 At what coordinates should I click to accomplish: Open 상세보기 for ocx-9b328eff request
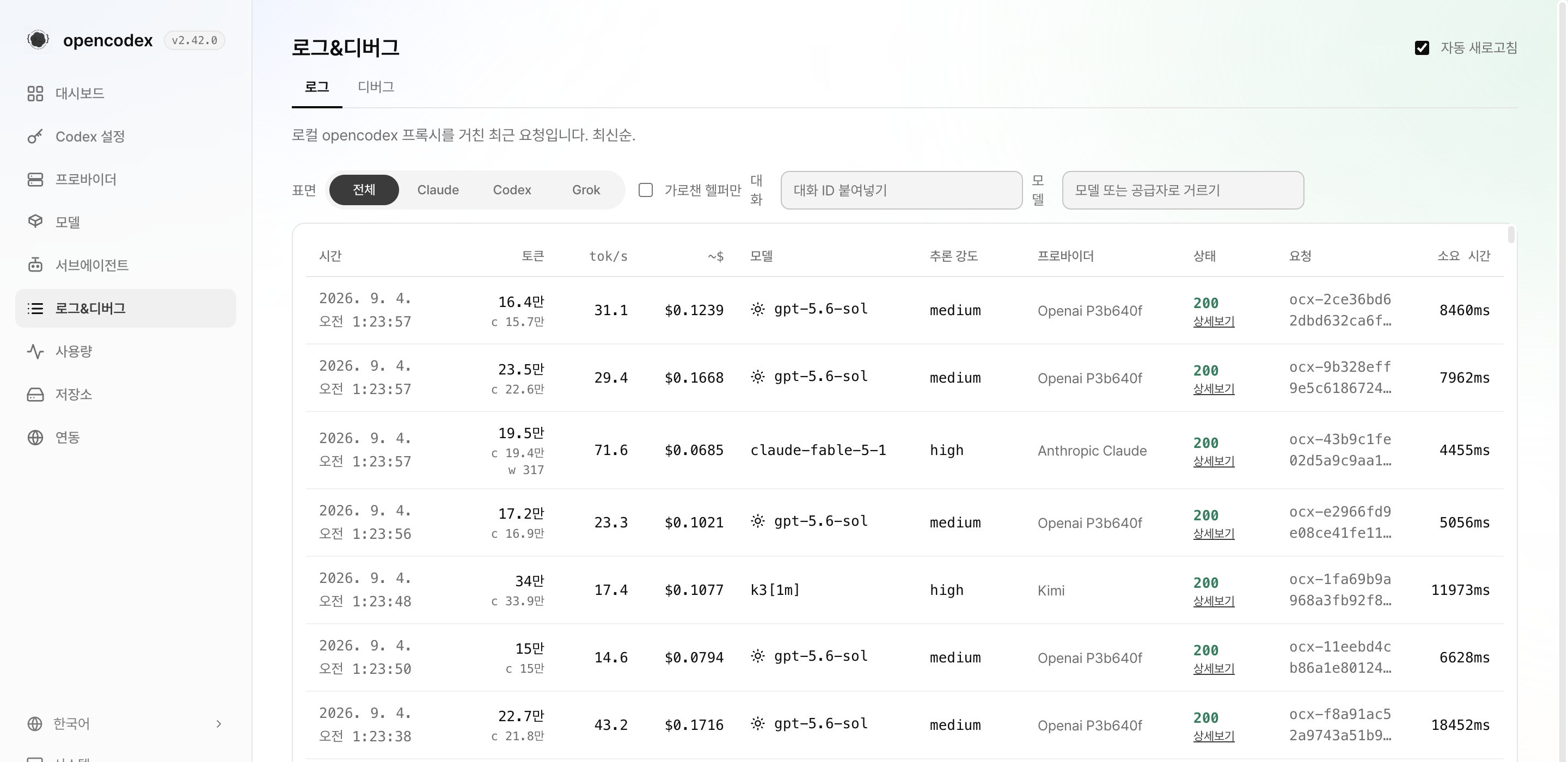1213,388
